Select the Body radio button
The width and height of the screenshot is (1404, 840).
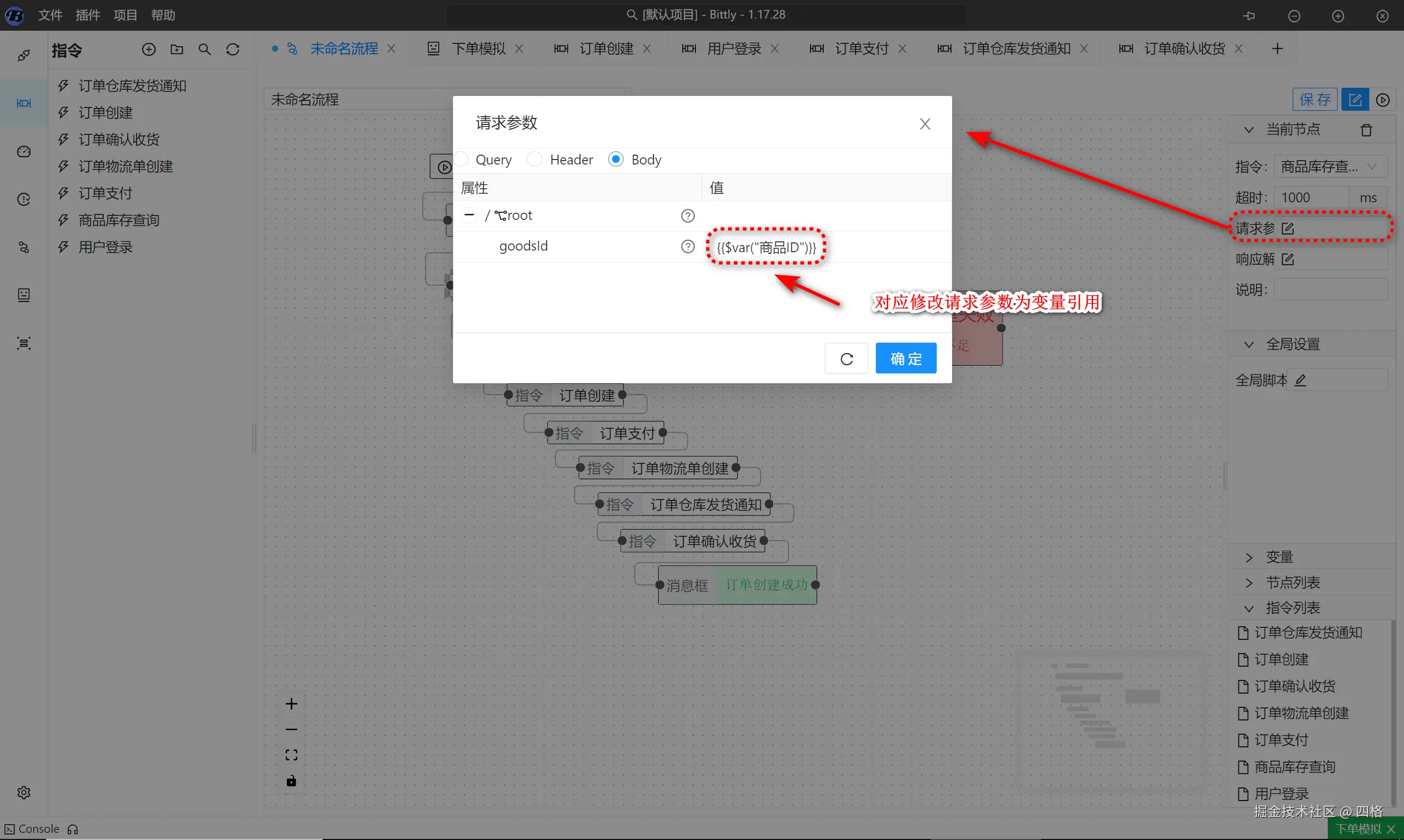pos(615,160)
